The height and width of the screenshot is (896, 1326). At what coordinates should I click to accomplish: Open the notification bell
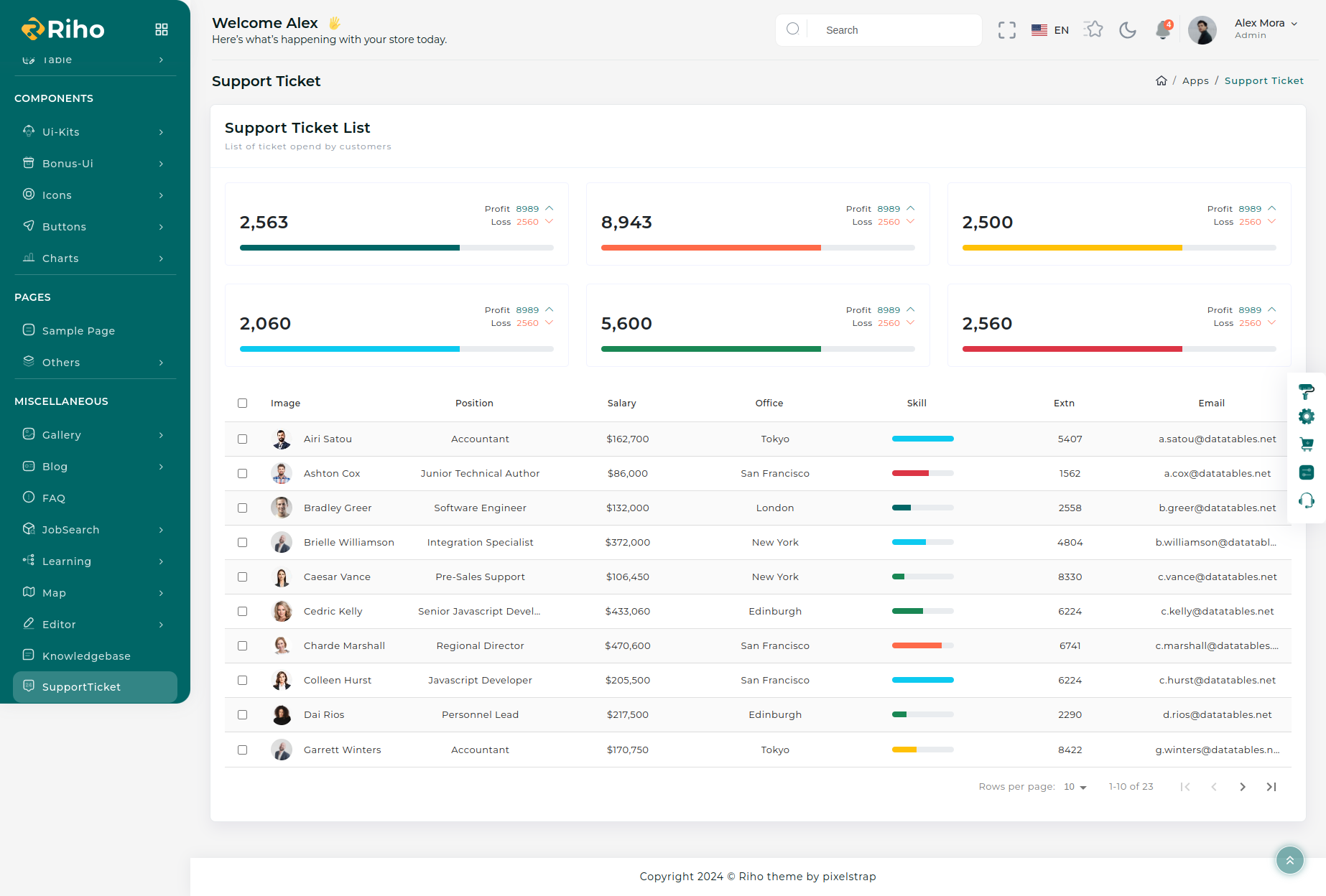pyautogui.click(x=1162, y=30)
